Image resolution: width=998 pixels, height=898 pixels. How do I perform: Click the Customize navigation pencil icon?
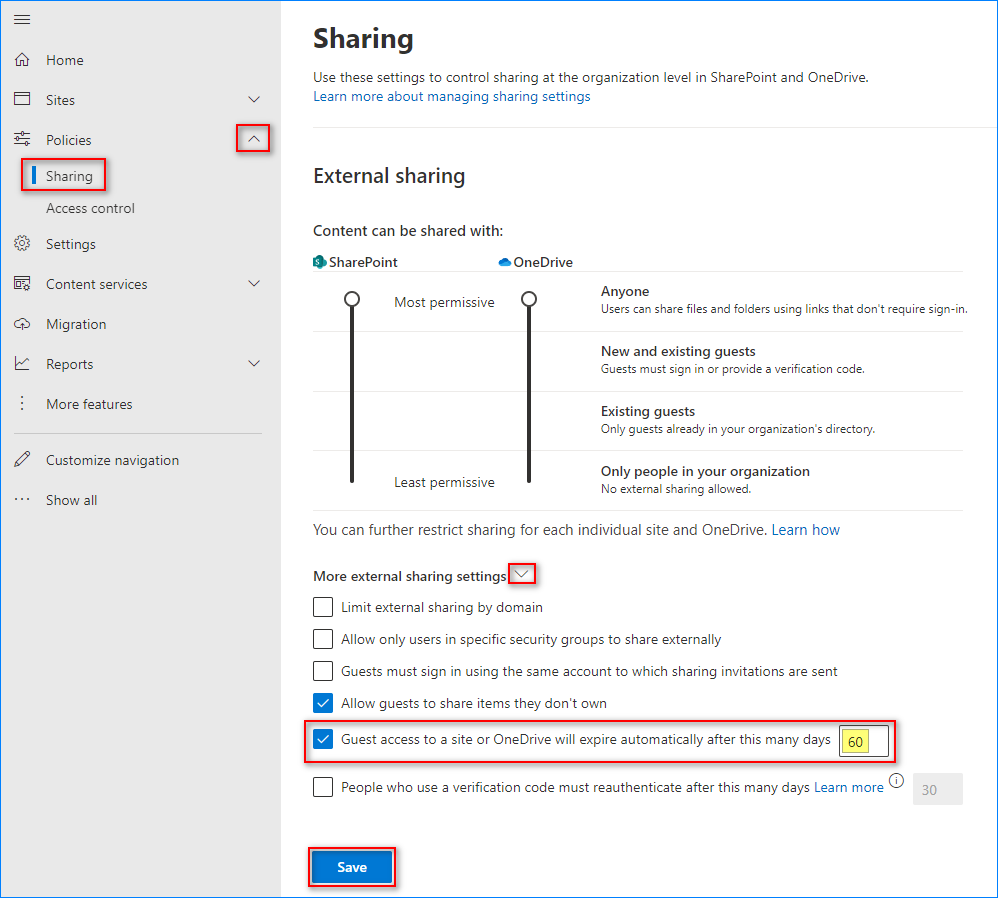(22, 460)
